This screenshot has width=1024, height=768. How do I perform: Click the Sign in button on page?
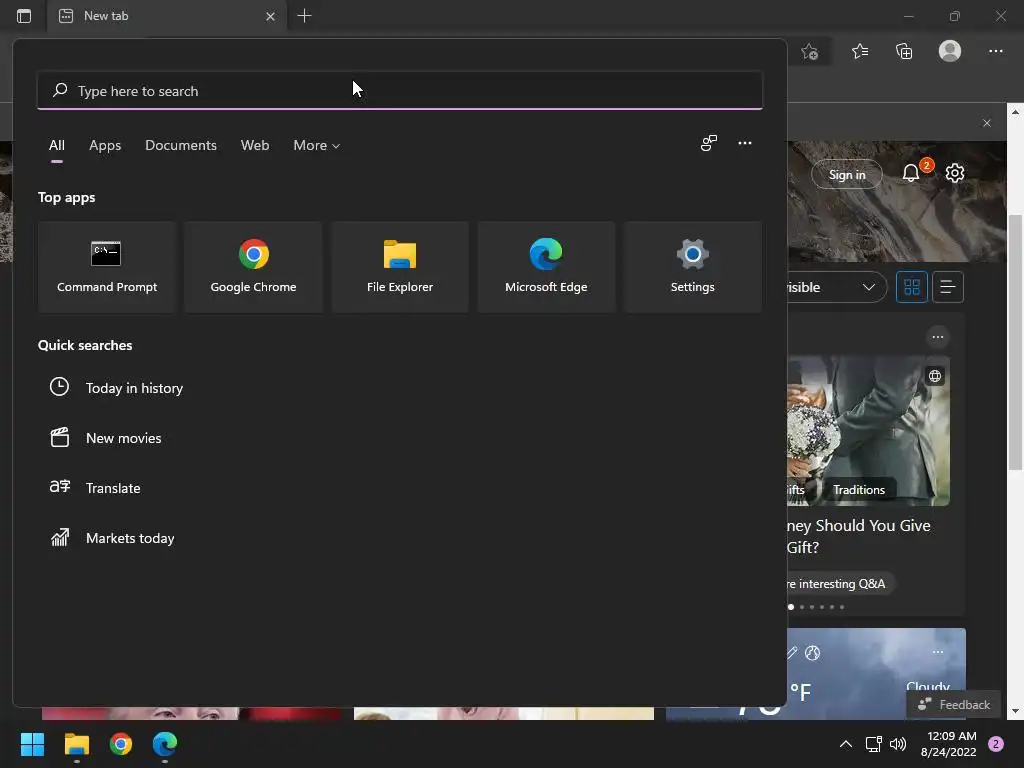point(846,174)
